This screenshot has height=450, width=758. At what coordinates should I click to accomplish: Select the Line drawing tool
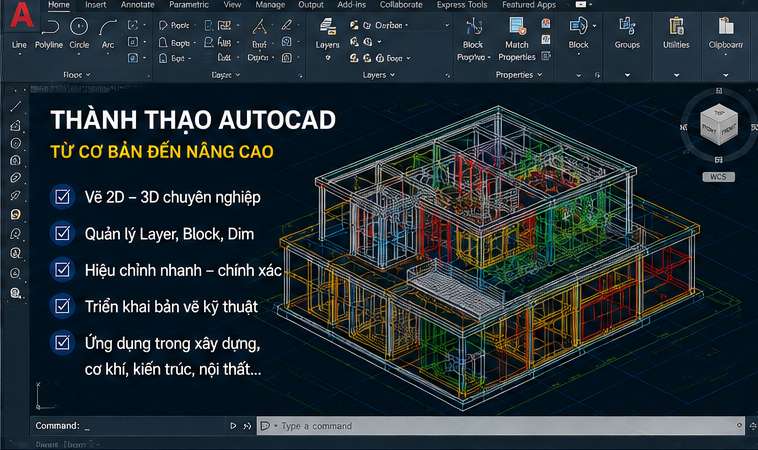click(x=19, y=44)
